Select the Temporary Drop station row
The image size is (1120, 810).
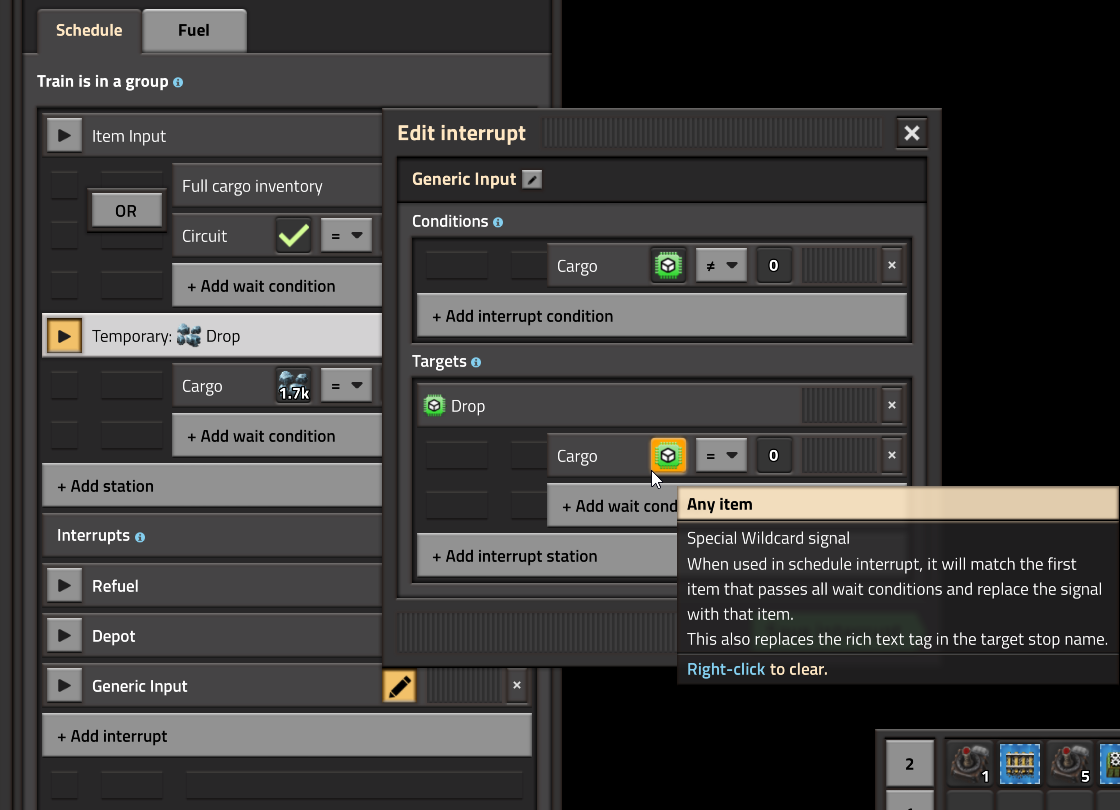(212, 336)
